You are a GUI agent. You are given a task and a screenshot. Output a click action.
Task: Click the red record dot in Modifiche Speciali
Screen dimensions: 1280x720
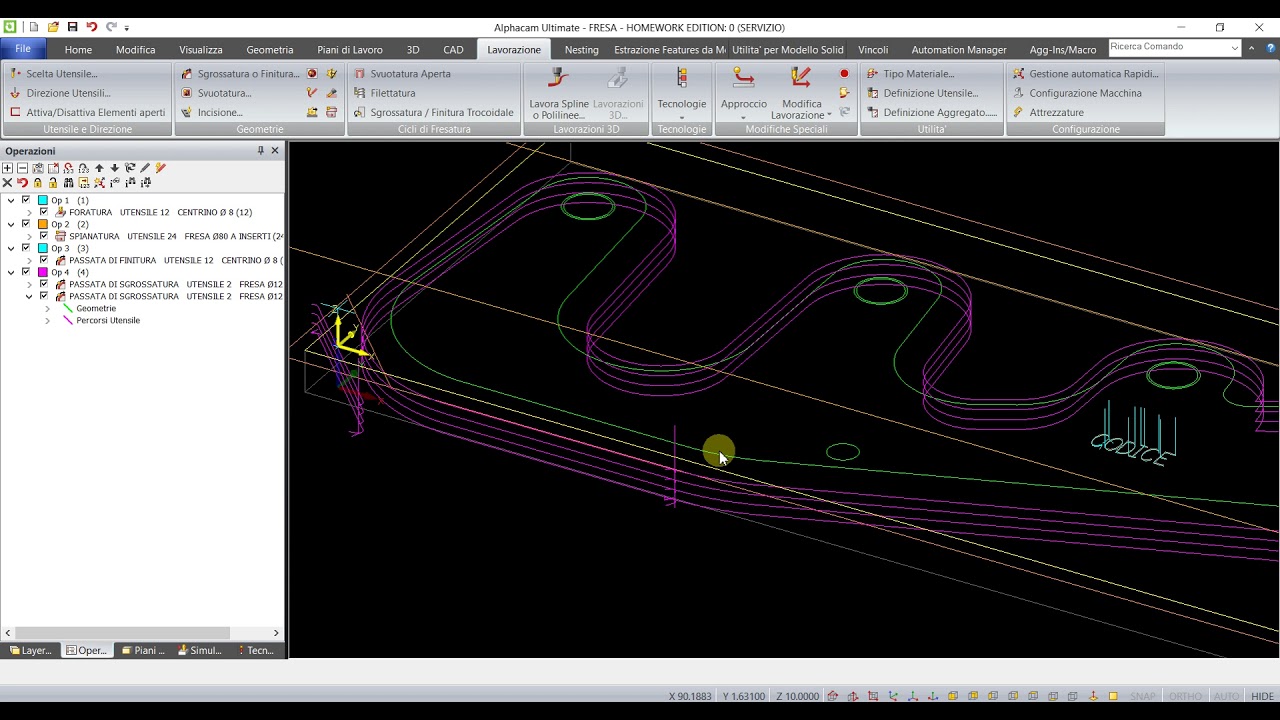844,74
